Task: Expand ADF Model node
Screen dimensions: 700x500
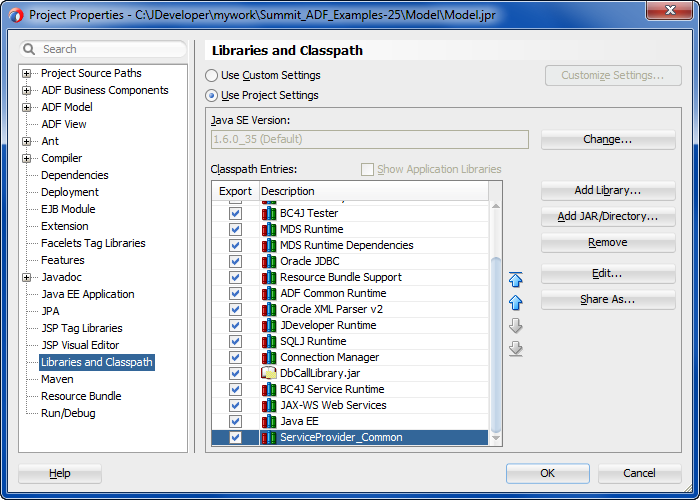Action: click(x=27, y=108)
